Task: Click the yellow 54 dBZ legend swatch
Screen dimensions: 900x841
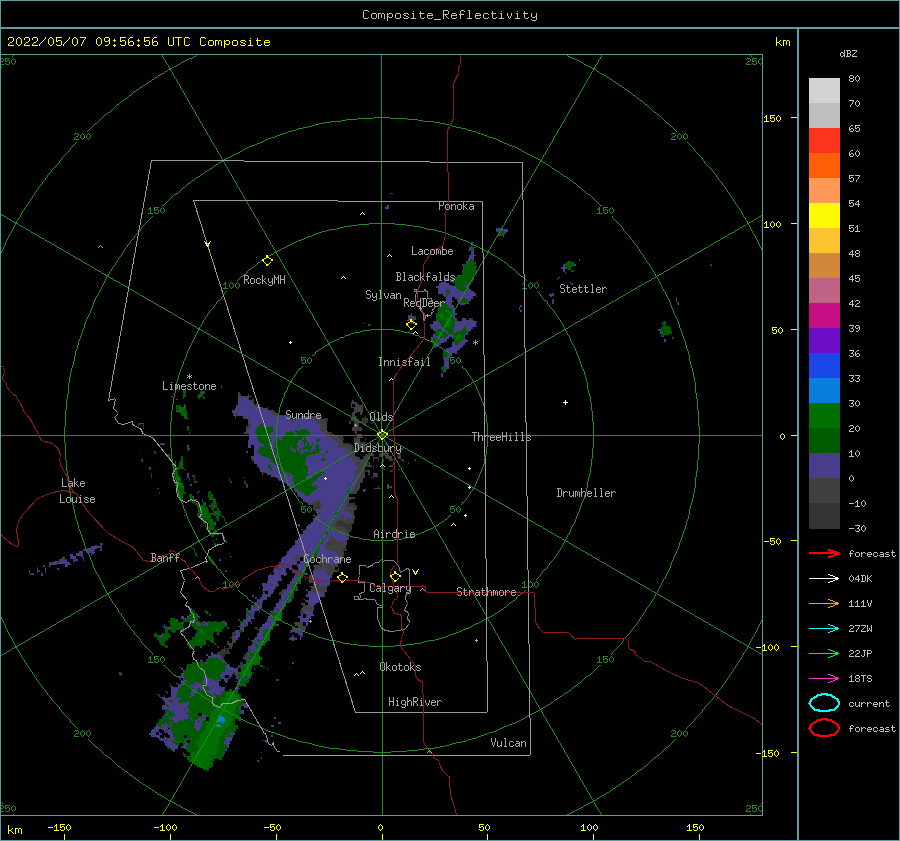Action: (824, 215)
